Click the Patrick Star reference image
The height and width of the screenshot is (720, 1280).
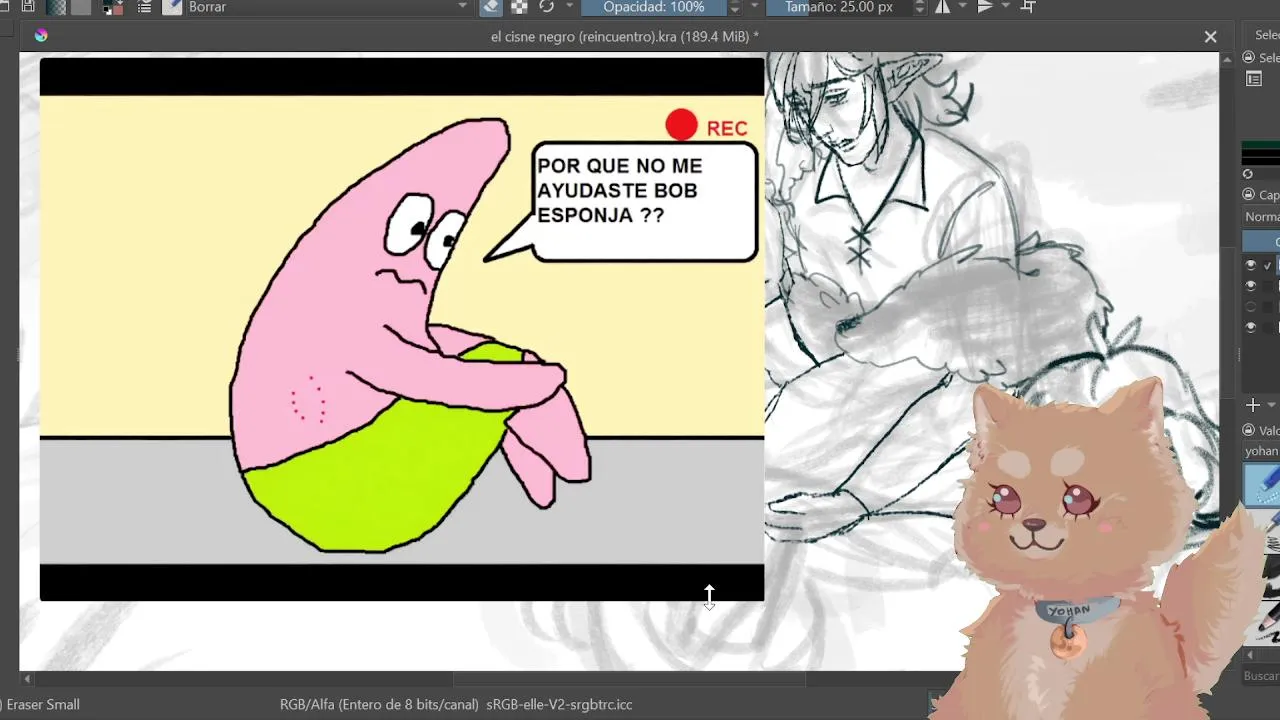point(402,329)
